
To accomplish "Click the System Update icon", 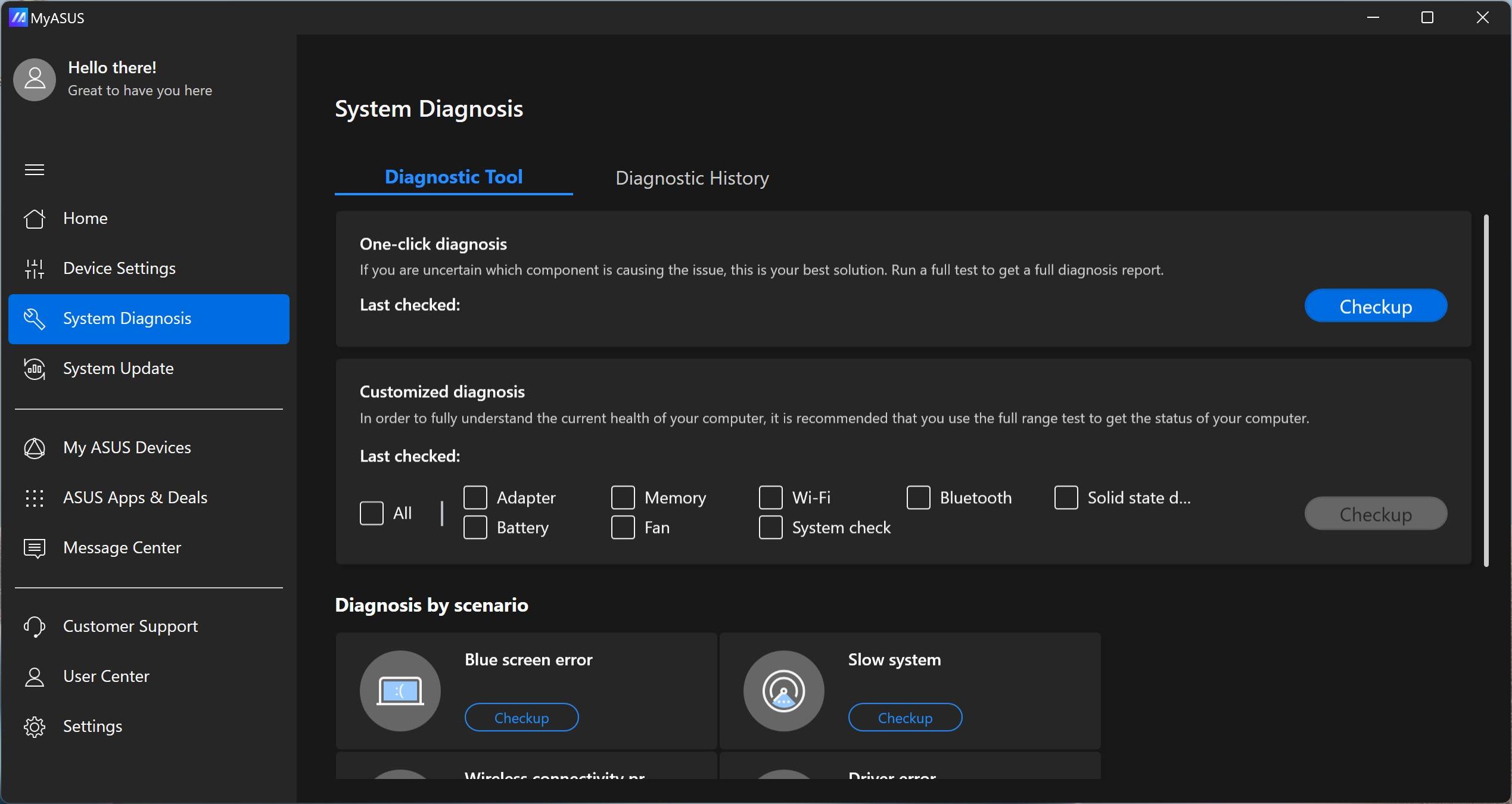I will [x=35, y=369].
